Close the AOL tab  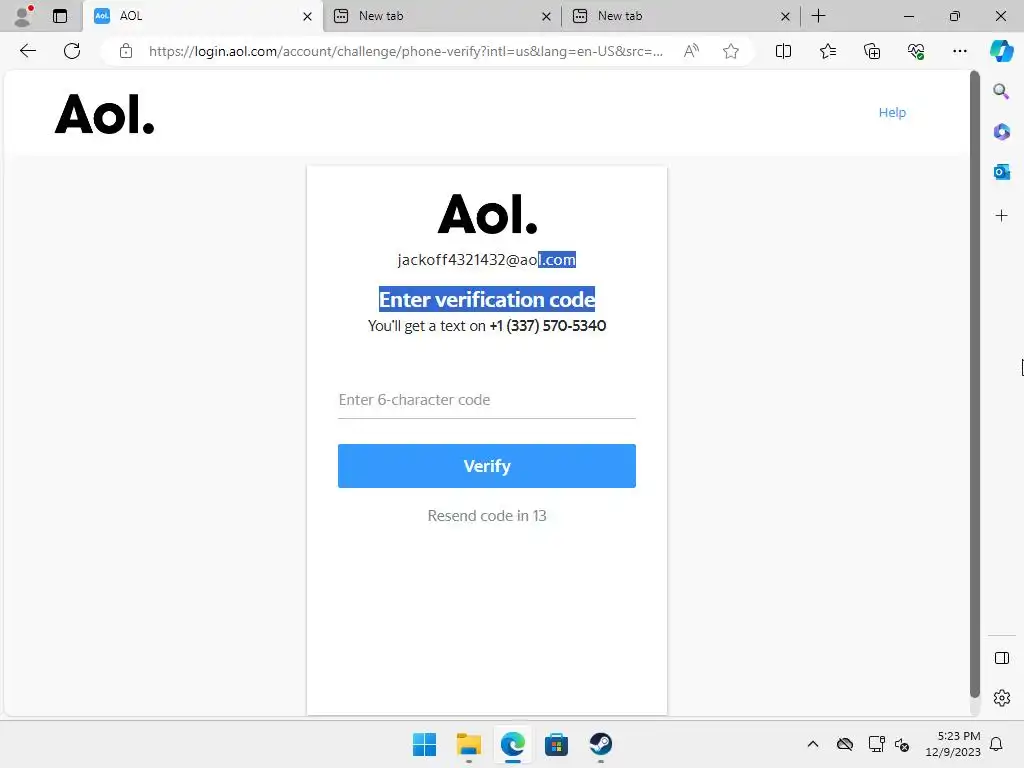point(307,16)
